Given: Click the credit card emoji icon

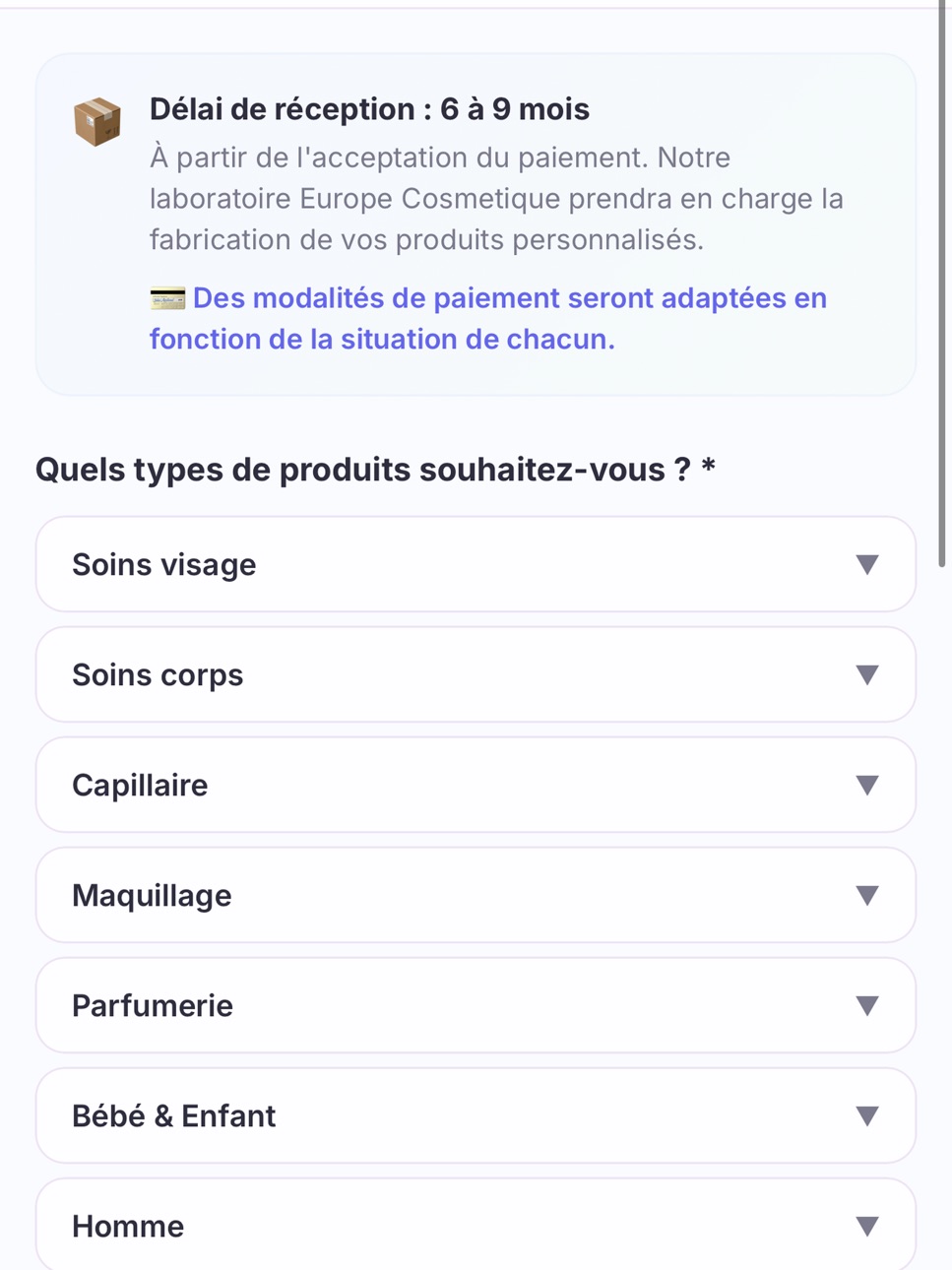Looking at the screenshot, I should (167, 298).
